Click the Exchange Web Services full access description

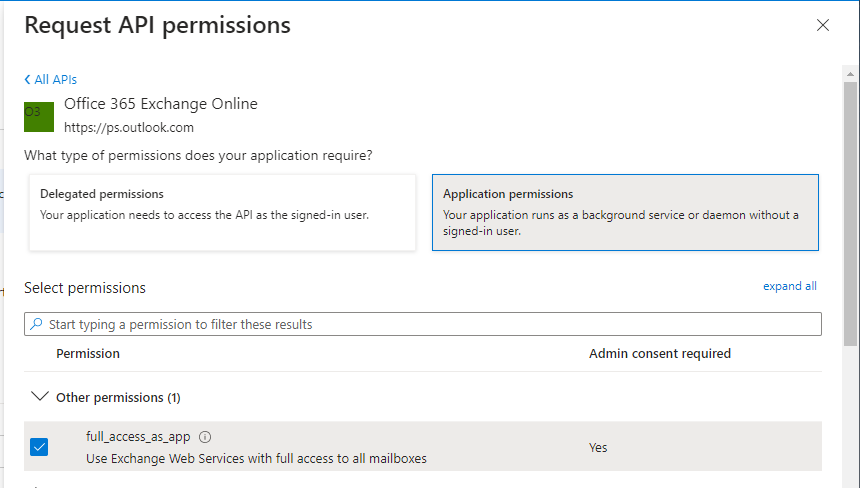click(x=256, y=458)
